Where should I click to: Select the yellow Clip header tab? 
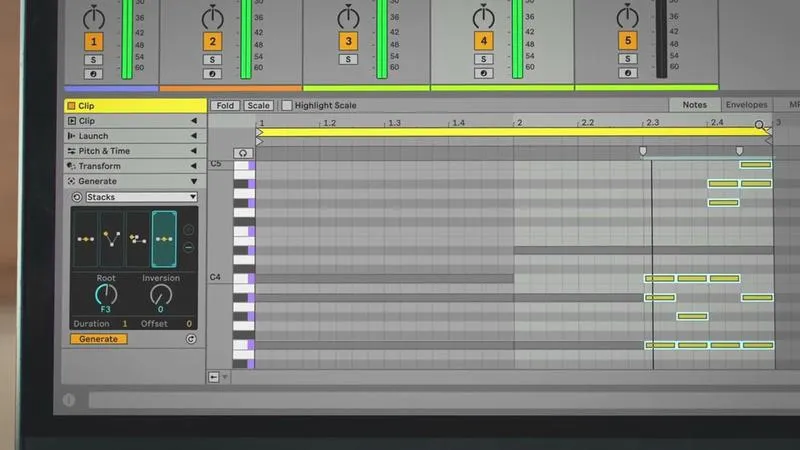135,106
